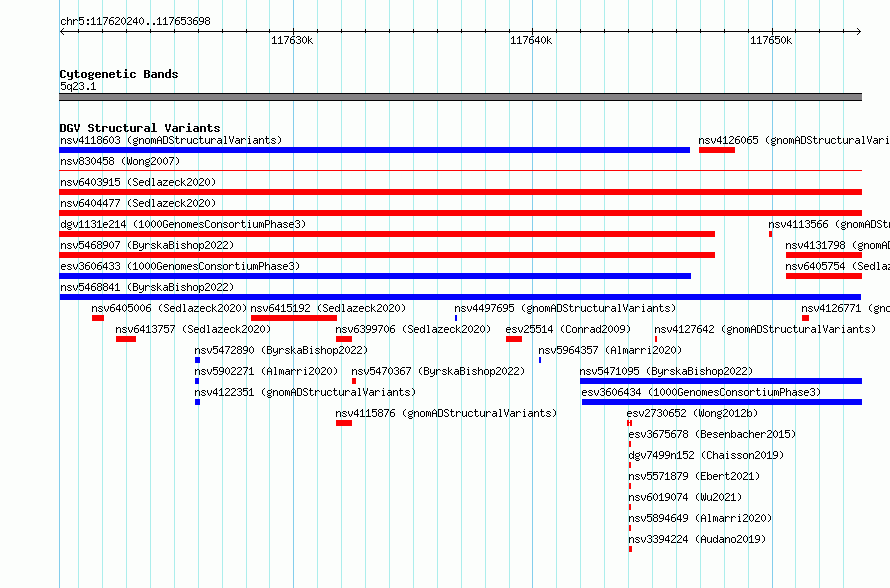Click the blue bar under nsv5471095
890x588 pixels.
pyautogui.click(x=721, y=381)
